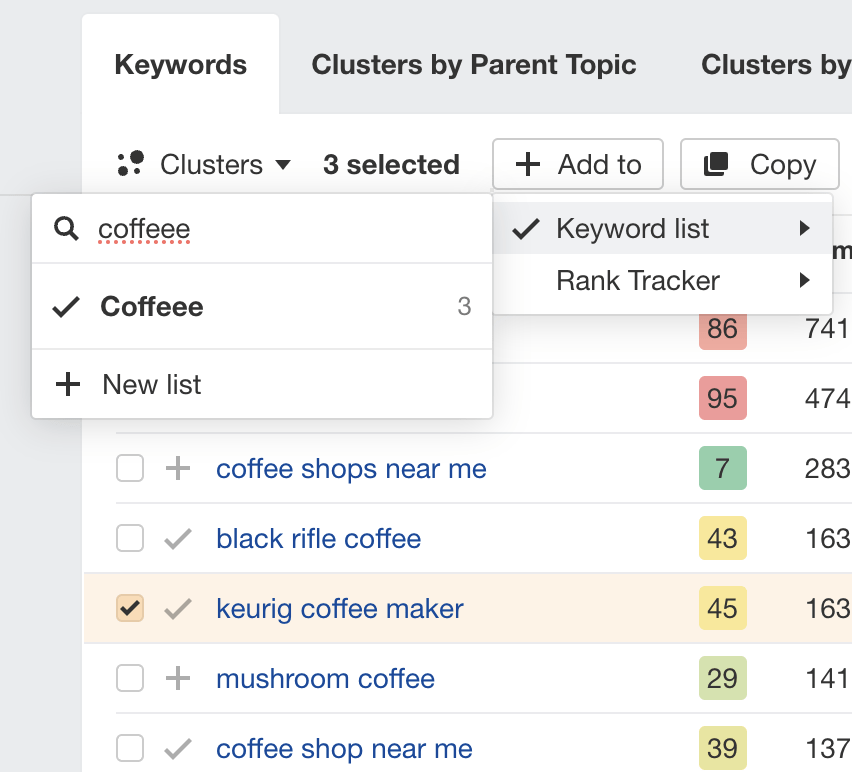This screenshot has width=852, height=772.
Task: Open the Clusters dropdown arrow
Action: click(282, 164)
